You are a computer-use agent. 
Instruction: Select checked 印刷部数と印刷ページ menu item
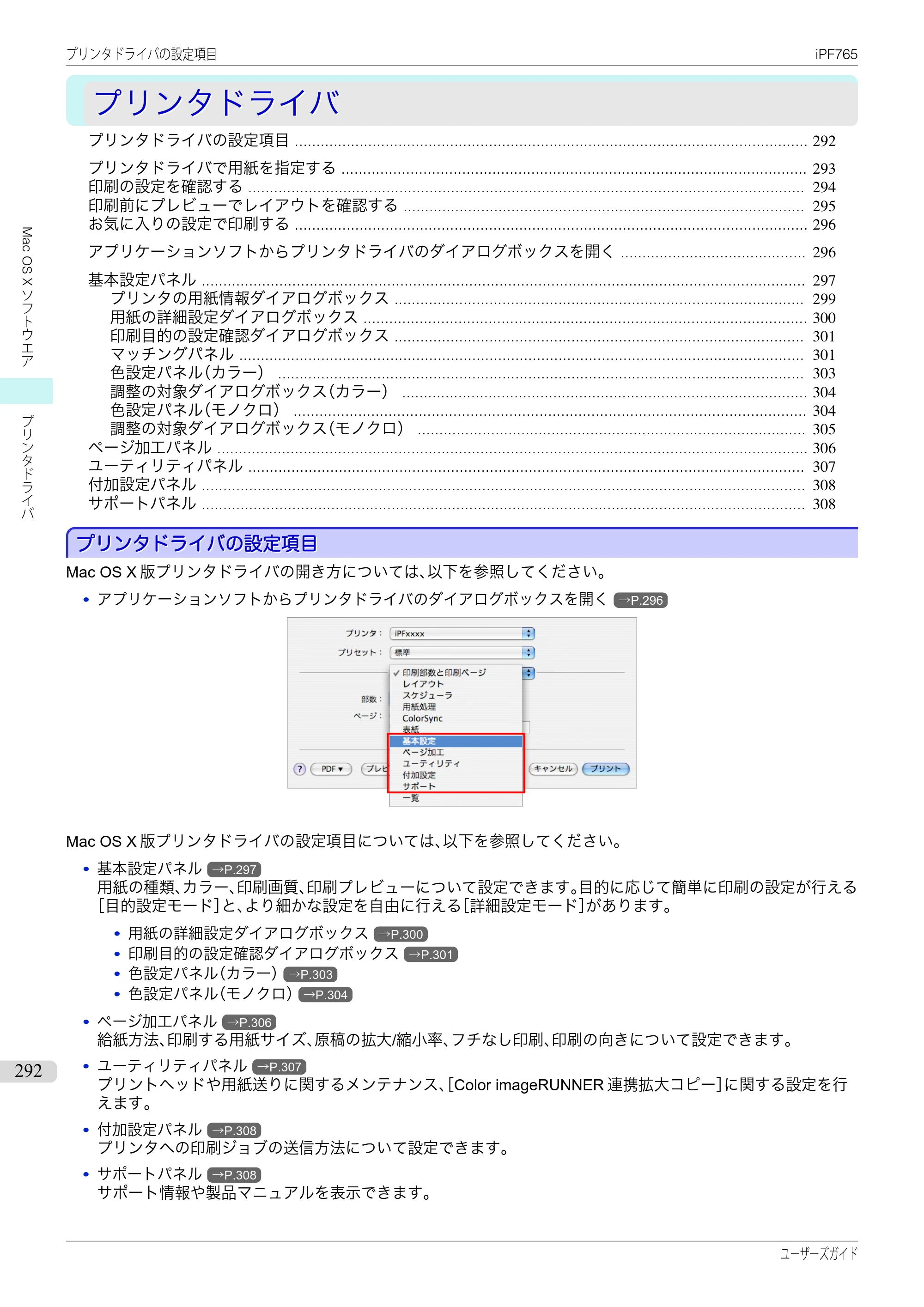tap(456, 672)
